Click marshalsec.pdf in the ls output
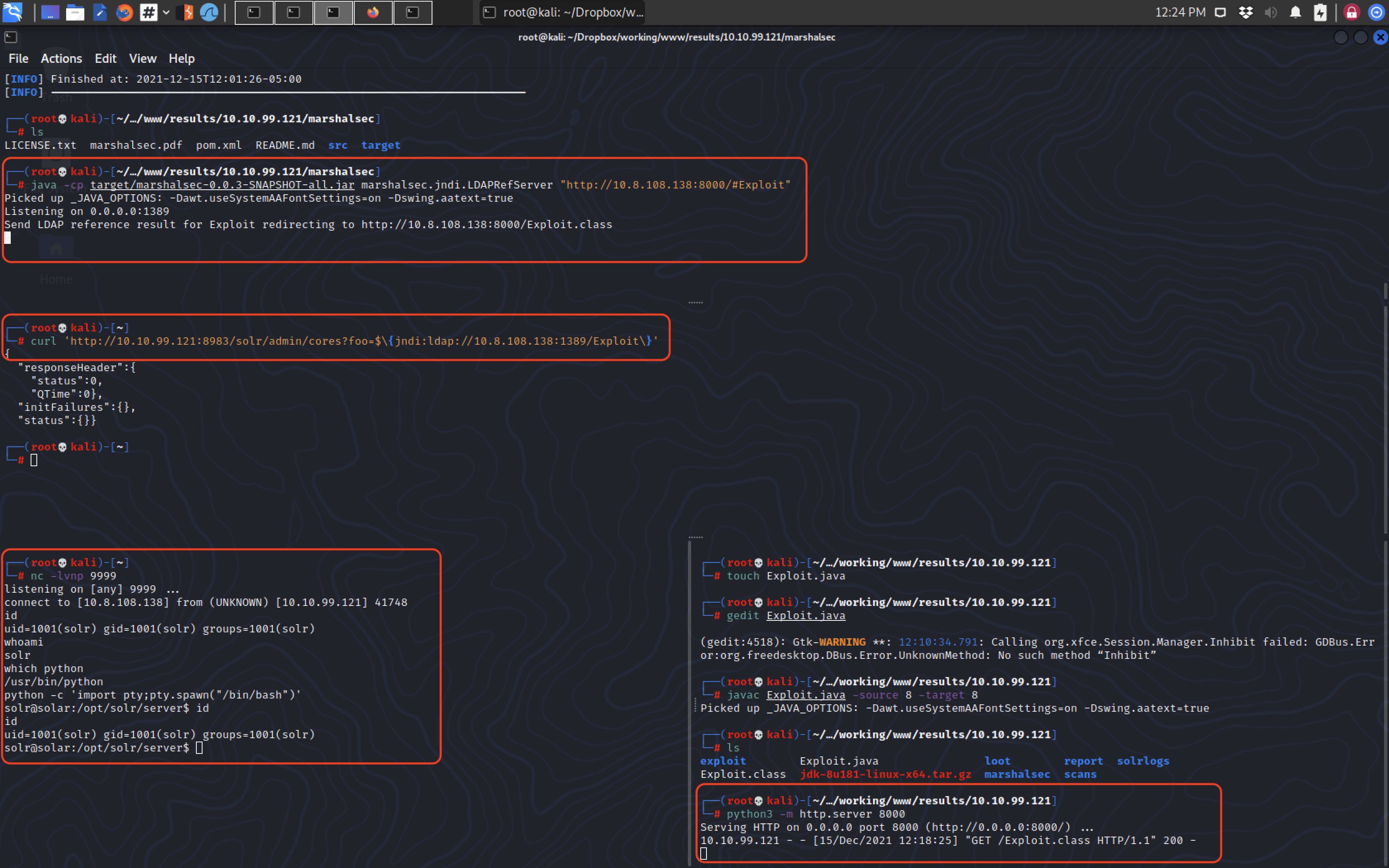 coord(136,145)
